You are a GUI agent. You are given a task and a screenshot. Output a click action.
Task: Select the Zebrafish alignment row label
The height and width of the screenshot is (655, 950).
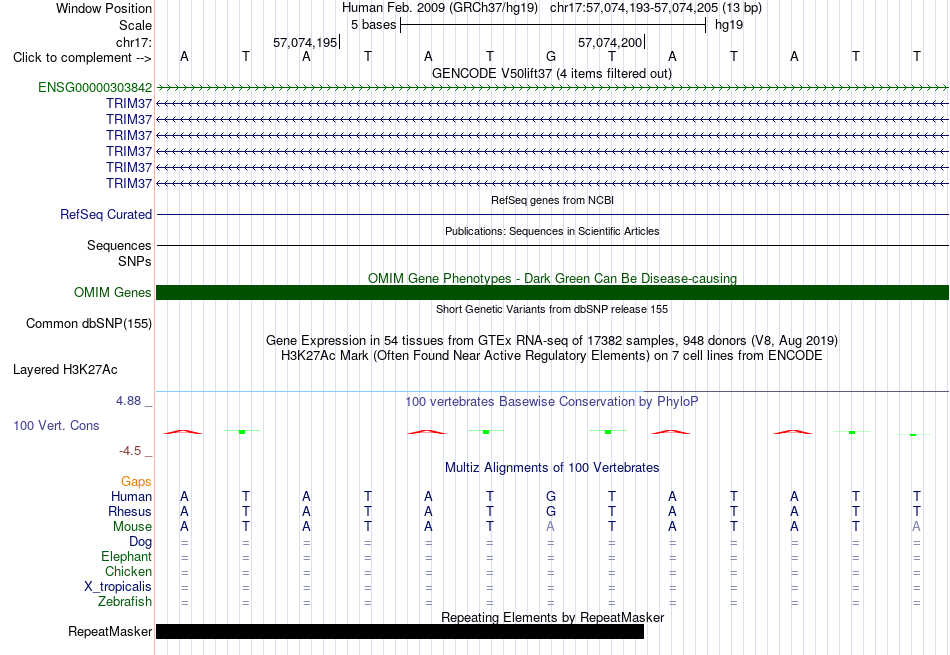[x=125, y=602]
